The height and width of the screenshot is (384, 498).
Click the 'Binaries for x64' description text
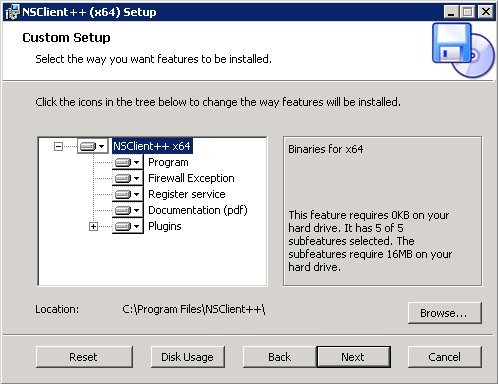(x=326, y=149)
